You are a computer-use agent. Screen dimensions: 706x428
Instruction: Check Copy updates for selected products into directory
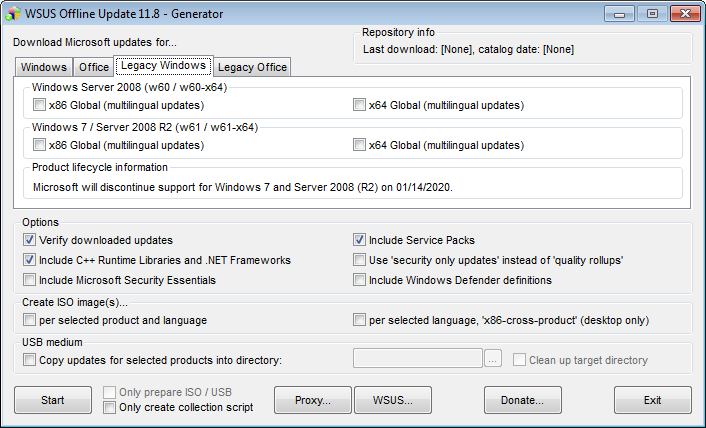(x=29, y=360)
